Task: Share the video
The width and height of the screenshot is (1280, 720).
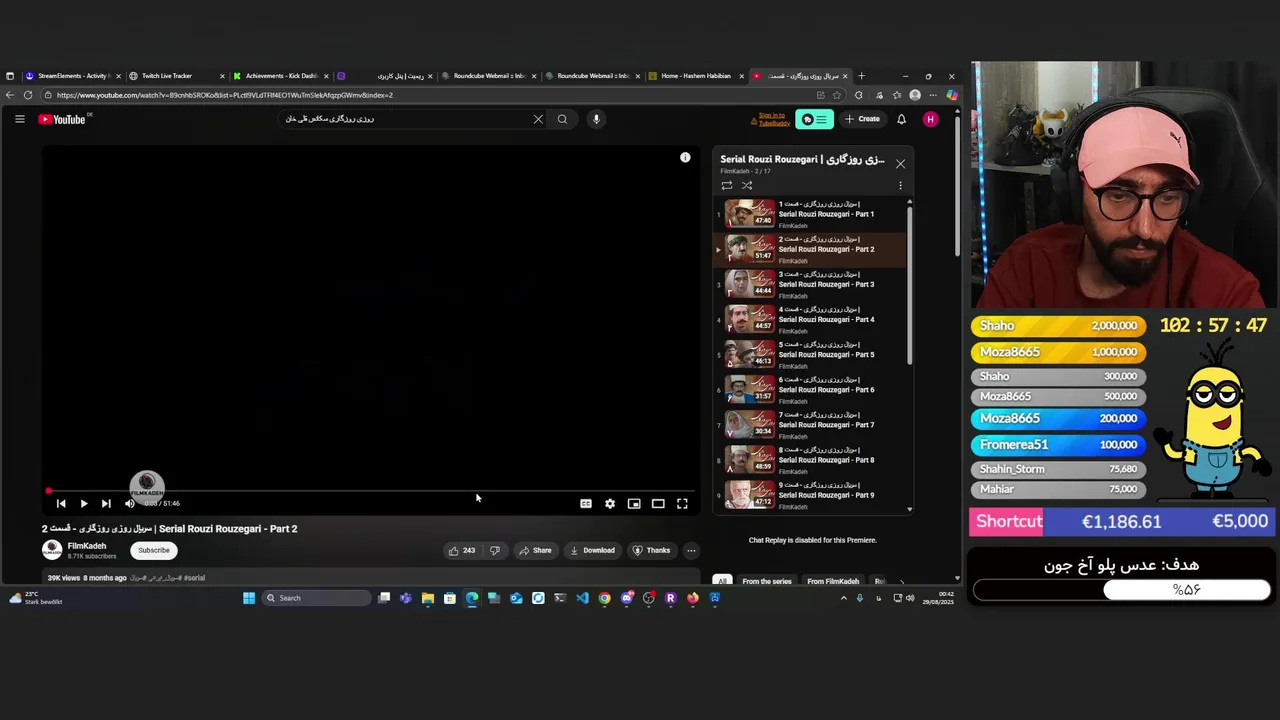Action: tap(535, 550)
